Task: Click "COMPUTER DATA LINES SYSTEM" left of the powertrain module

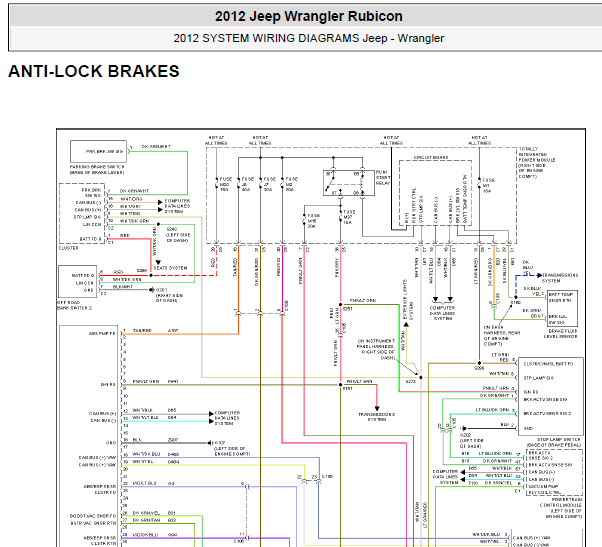Action: point(445,477)
